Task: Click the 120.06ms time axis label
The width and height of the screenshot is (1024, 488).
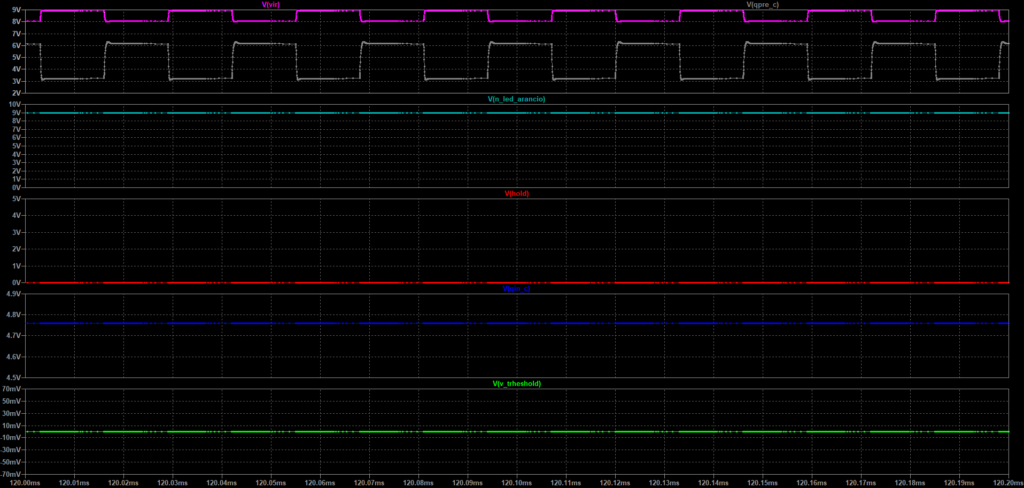Action: 320,483
